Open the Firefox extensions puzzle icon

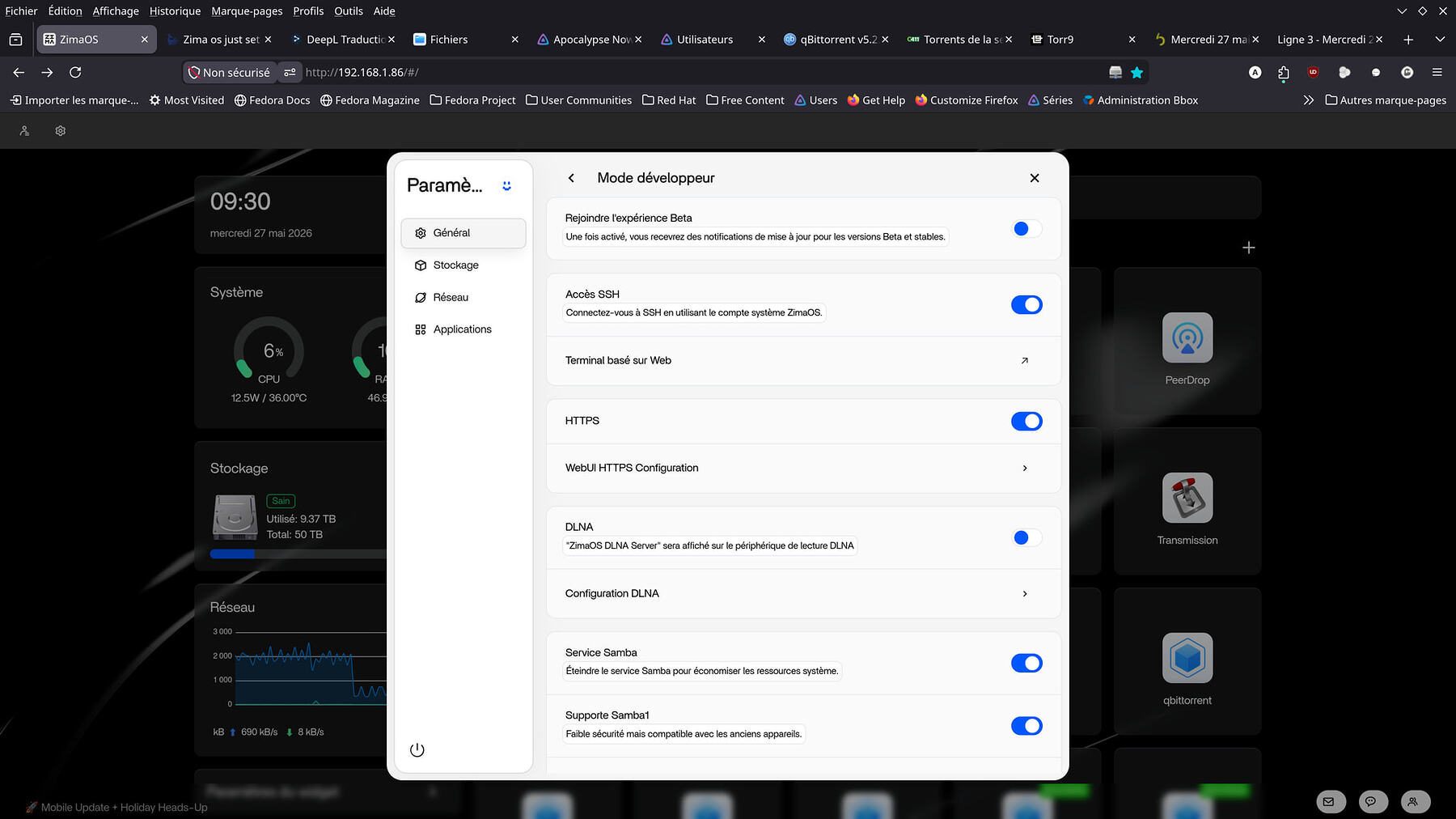pos(1284,73)
